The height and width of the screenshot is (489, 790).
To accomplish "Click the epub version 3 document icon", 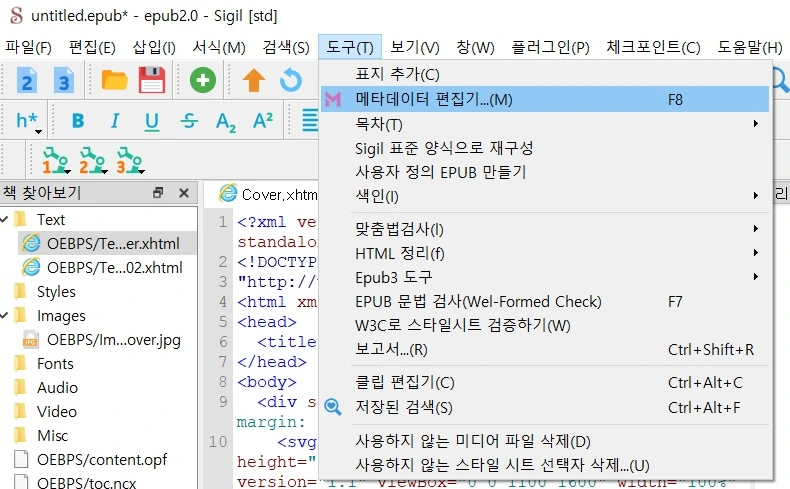I will (63, 80).
